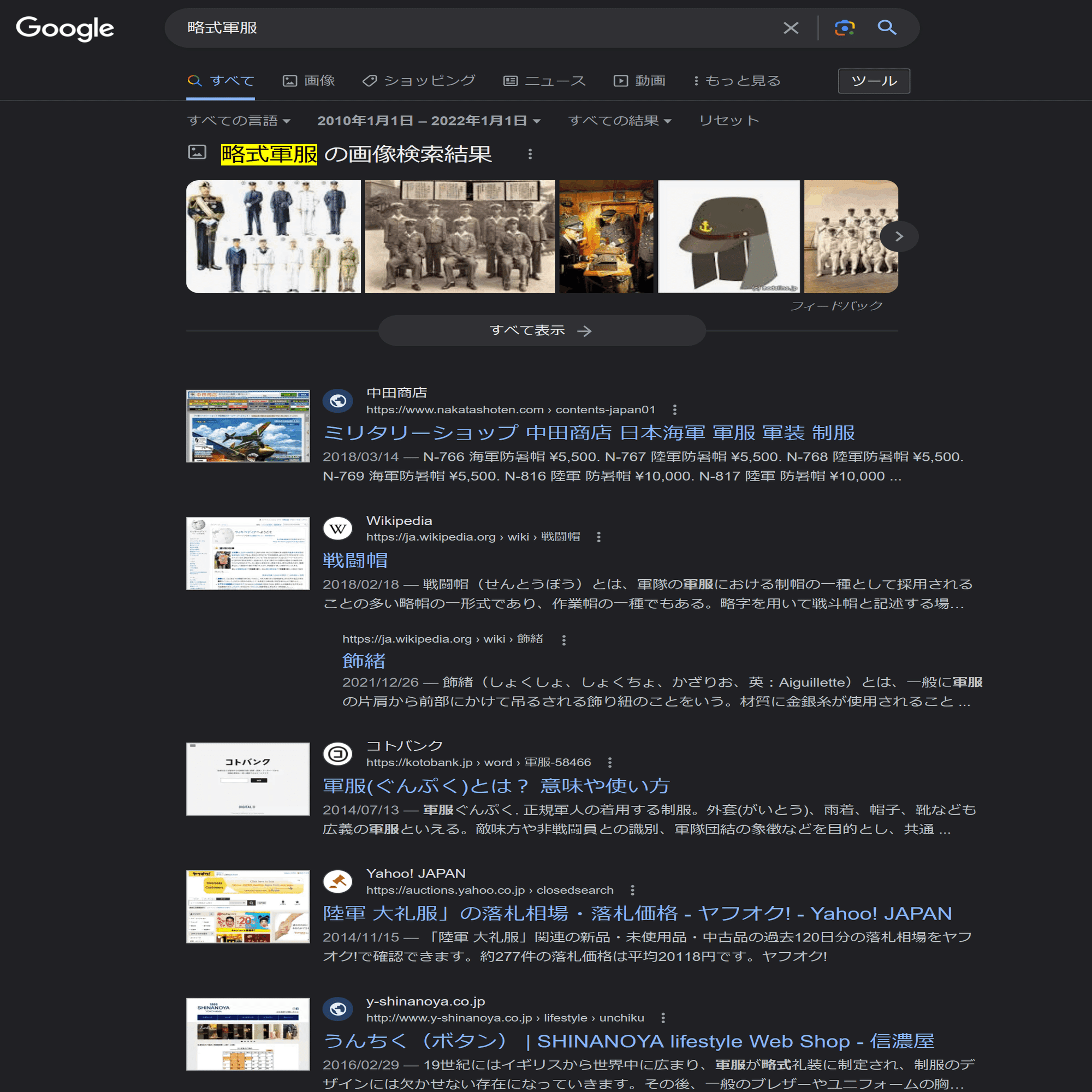
Task: Click the 中田商店 site name text
Action: [397, 393]
